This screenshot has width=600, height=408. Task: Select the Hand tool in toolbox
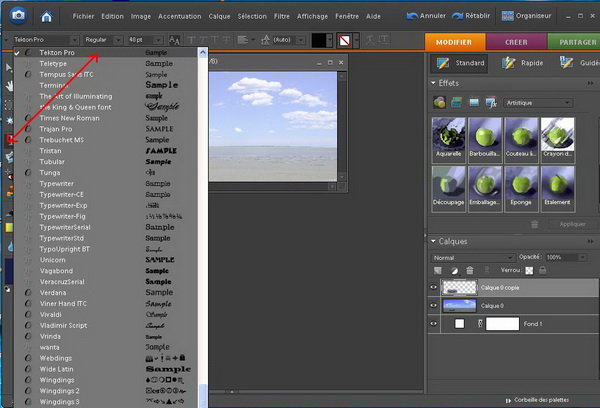(x=9, y=86)
